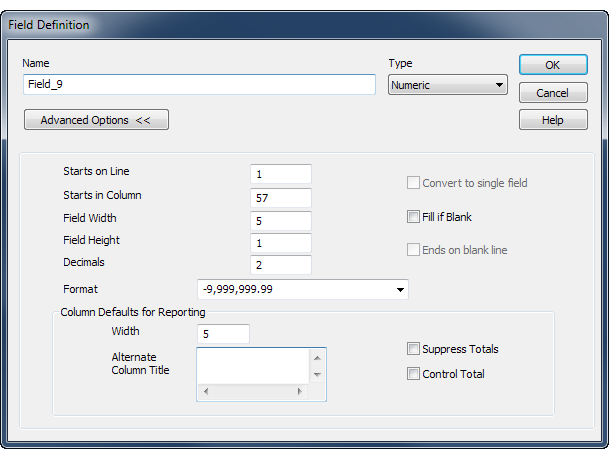Image resolution: width=609 pixels, height=449 pixels.
Task: Click the OK button
Action: coord(552,65)
